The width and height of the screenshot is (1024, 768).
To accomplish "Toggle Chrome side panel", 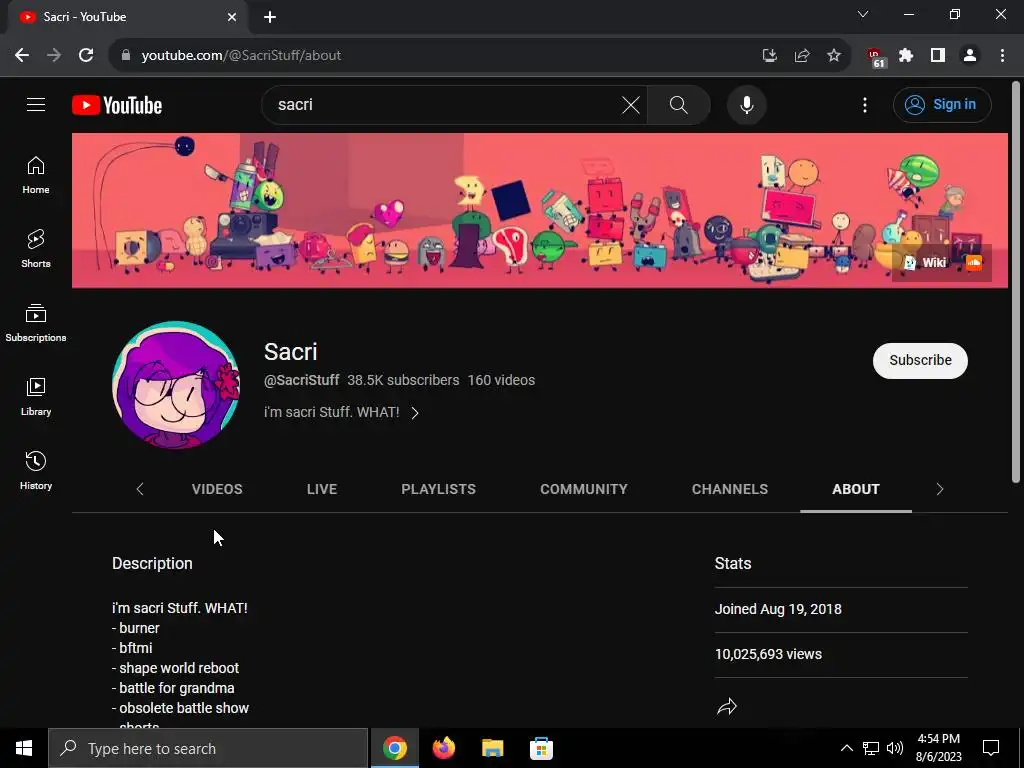I will point(938,56).
